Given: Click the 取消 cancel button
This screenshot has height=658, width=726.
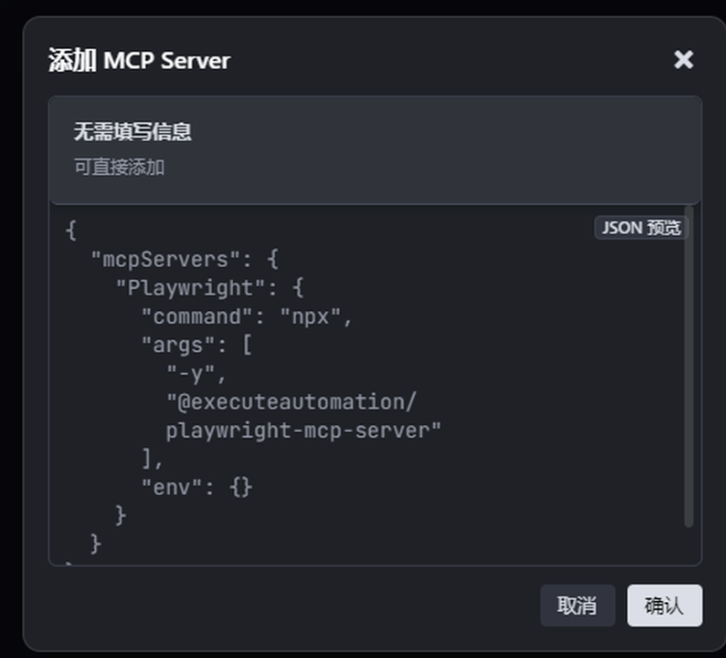Looking at the screenshot, I should click(577, 605).
